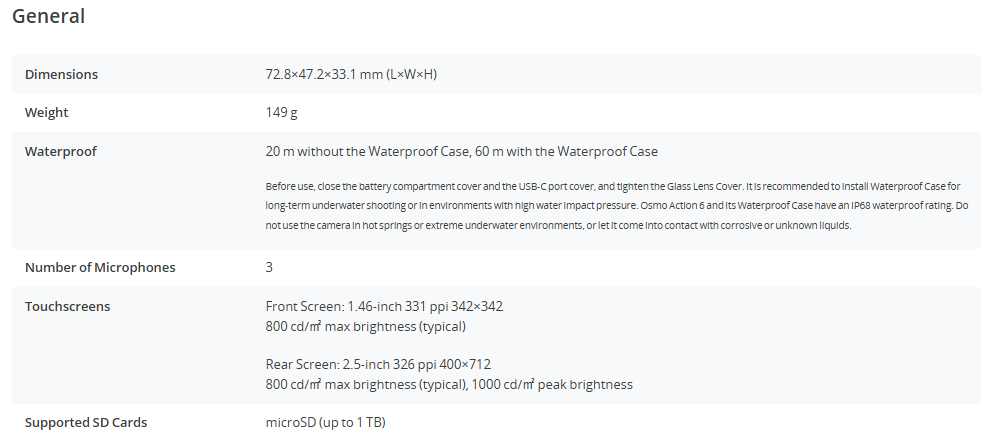Select the Touchscreens row label
This screenshot has width=994, height=438.
(68, 306)
